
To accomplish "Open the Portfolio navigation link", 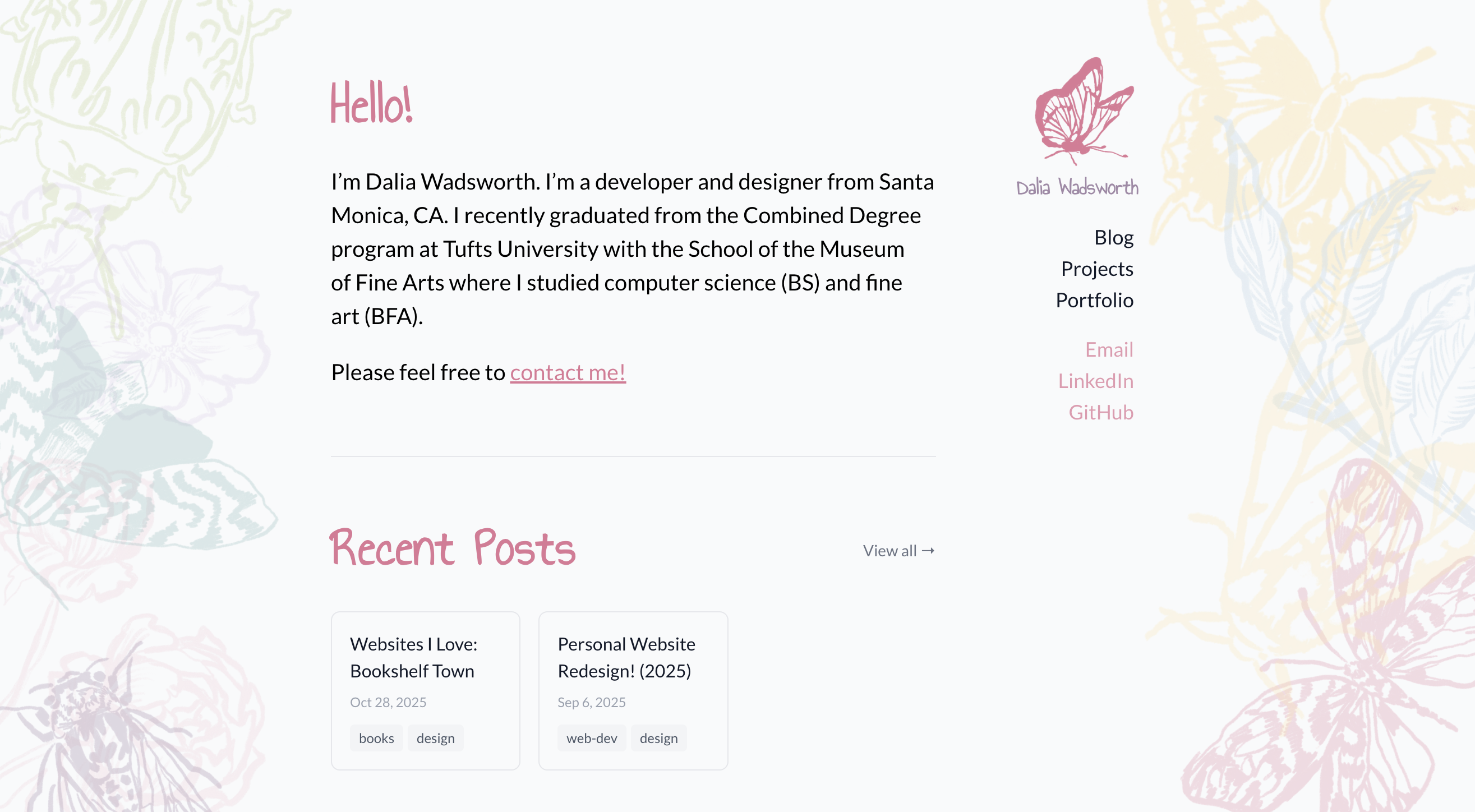I will pyautogui.click(x=1094, y=300).
